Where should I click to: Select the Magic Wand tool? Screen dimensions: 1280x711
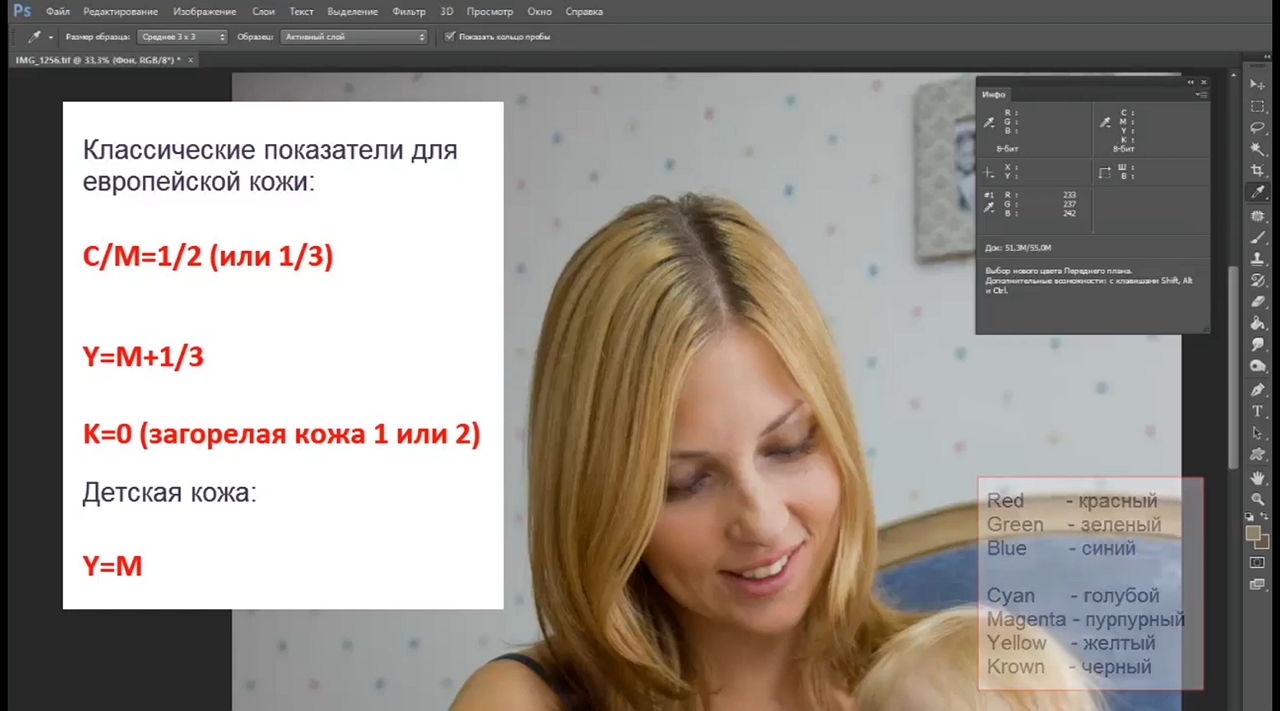(x=1258, y=149)
